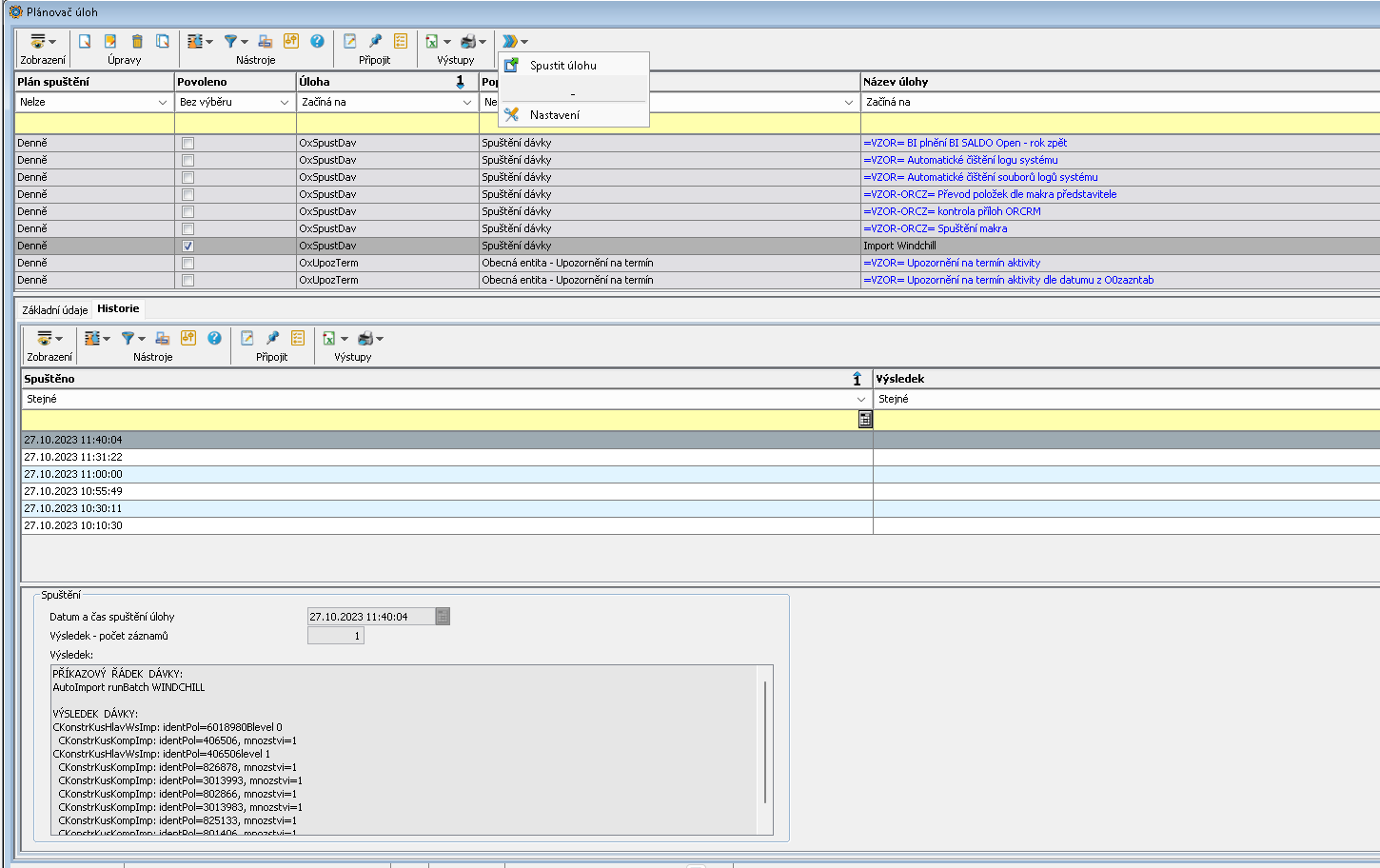The image size is (1380, 868).
Task: Expand the Bez výběru dropdown under Povoleno
Action: (x=284, y=102)
